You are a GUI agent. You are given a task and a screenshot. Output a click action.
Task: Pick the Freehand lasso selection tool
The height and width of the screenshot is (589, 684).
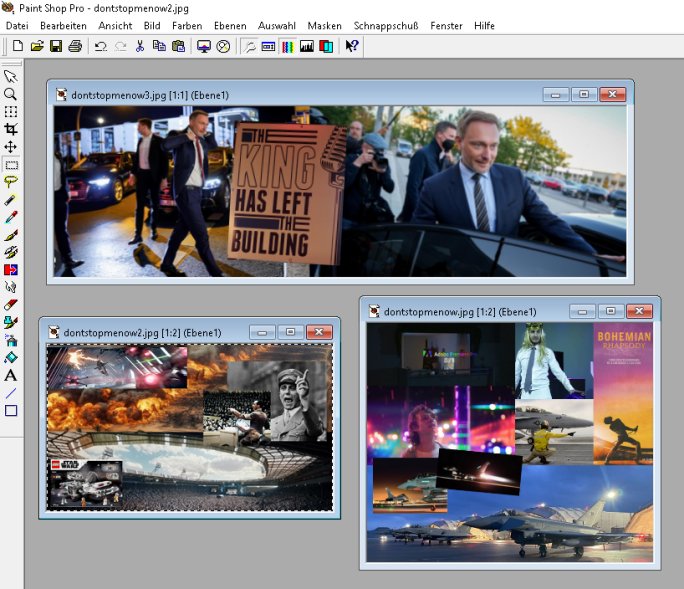11,182
